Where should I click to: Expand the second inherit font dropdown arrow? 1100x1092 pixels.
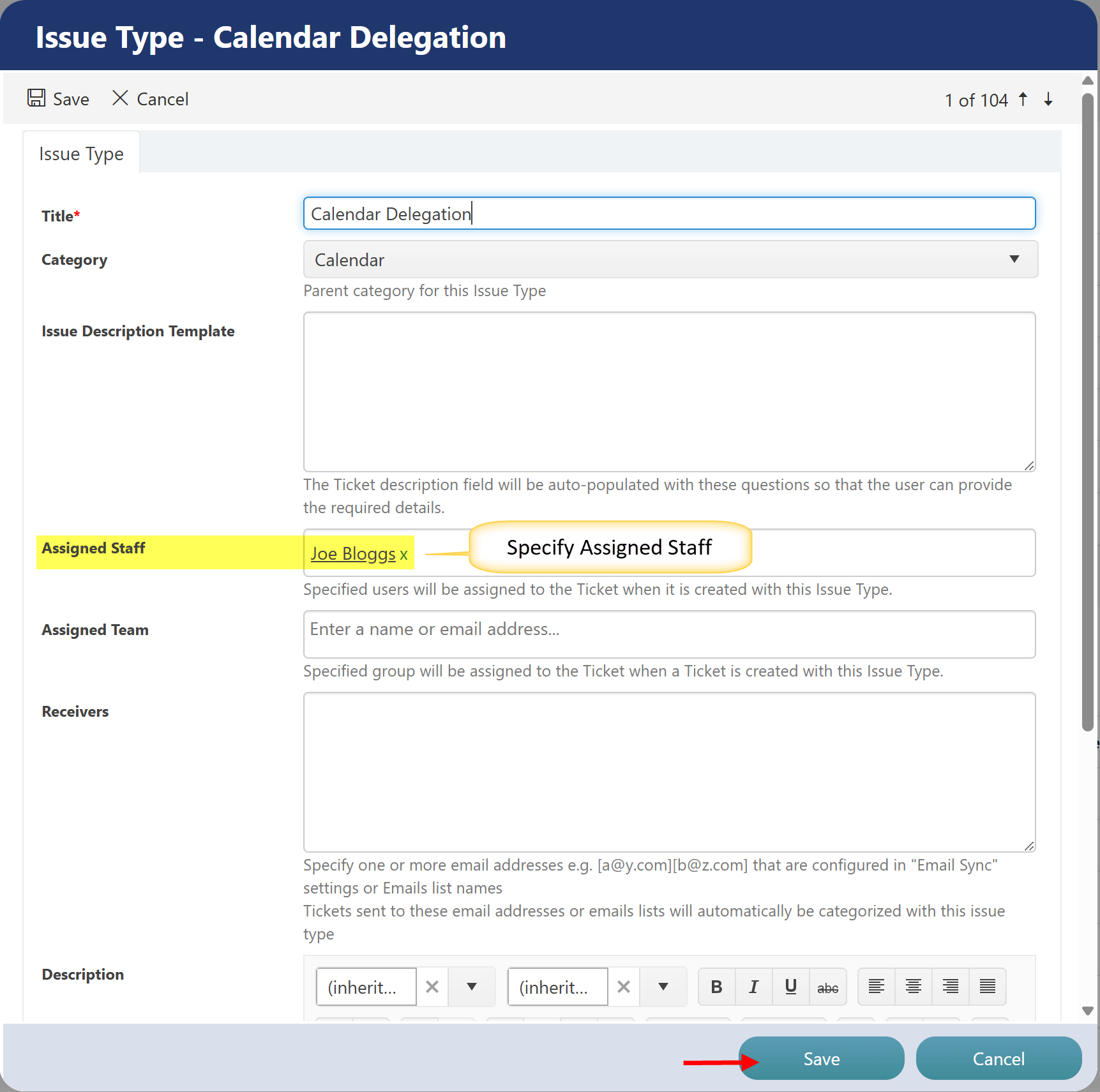663,987
